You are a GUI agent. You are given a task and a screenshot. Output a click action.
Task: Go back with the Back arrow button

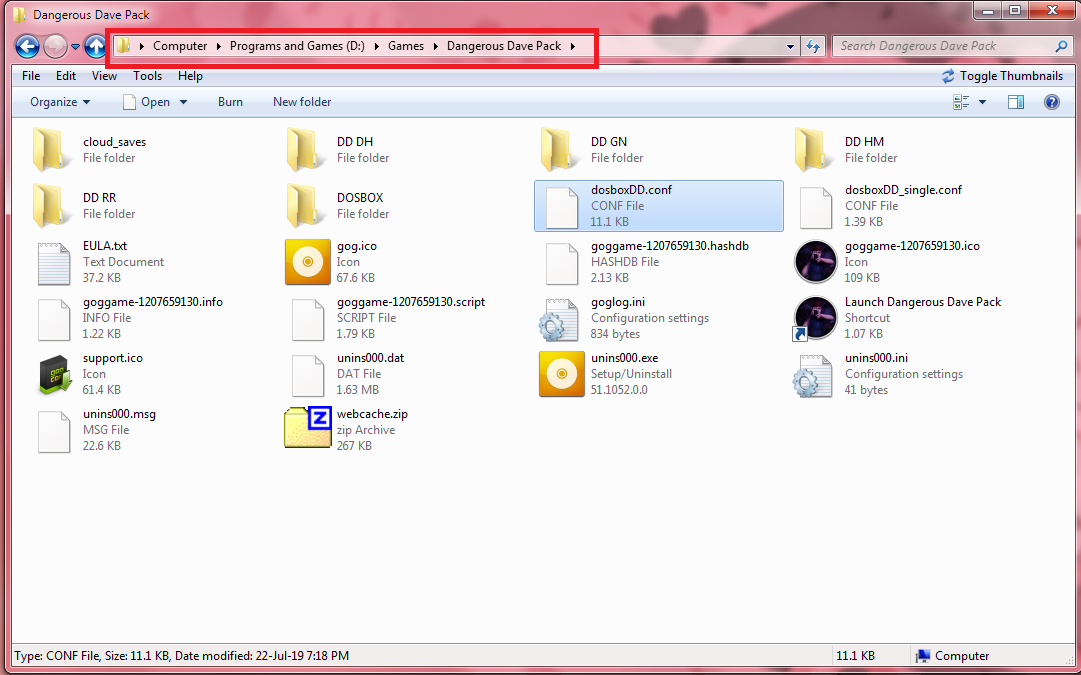point(28,46)
